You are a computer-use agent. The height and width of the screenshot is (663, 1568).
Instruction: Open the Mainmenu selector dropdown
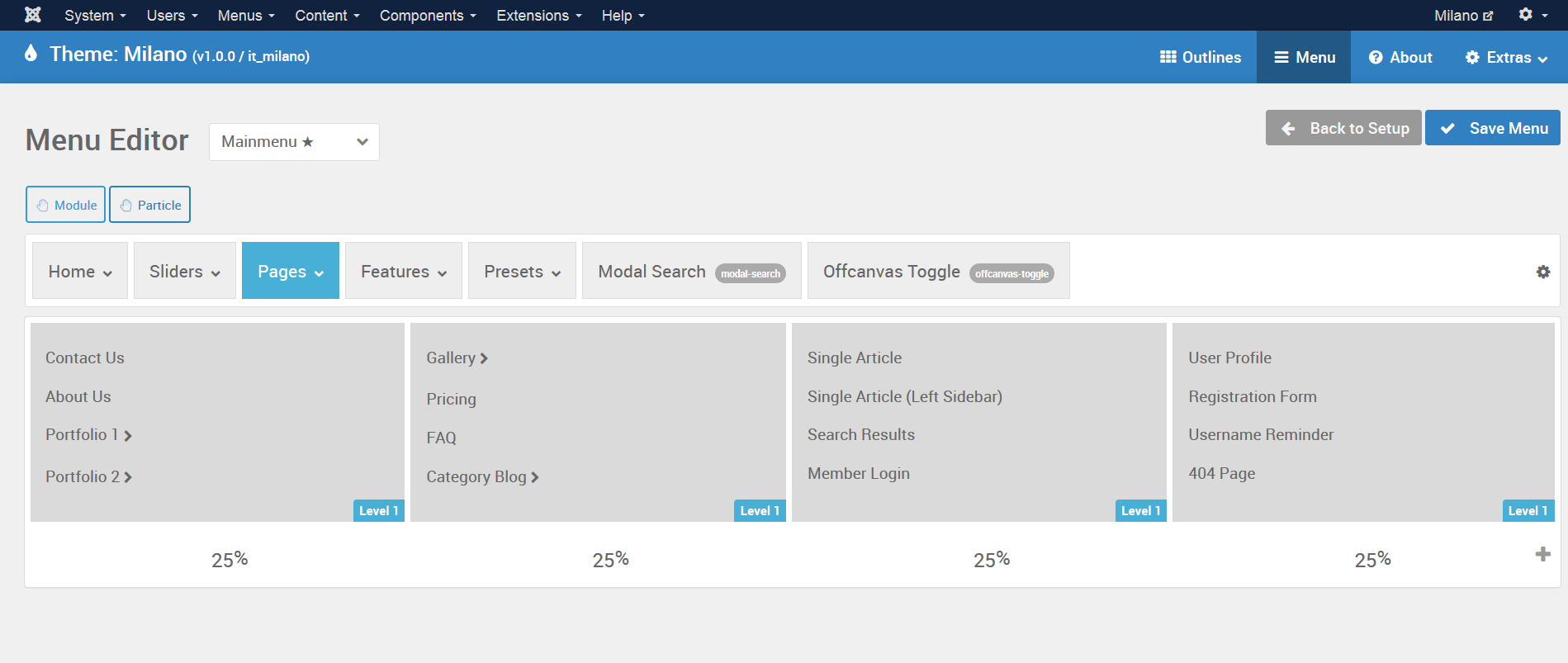pos(294,142)
